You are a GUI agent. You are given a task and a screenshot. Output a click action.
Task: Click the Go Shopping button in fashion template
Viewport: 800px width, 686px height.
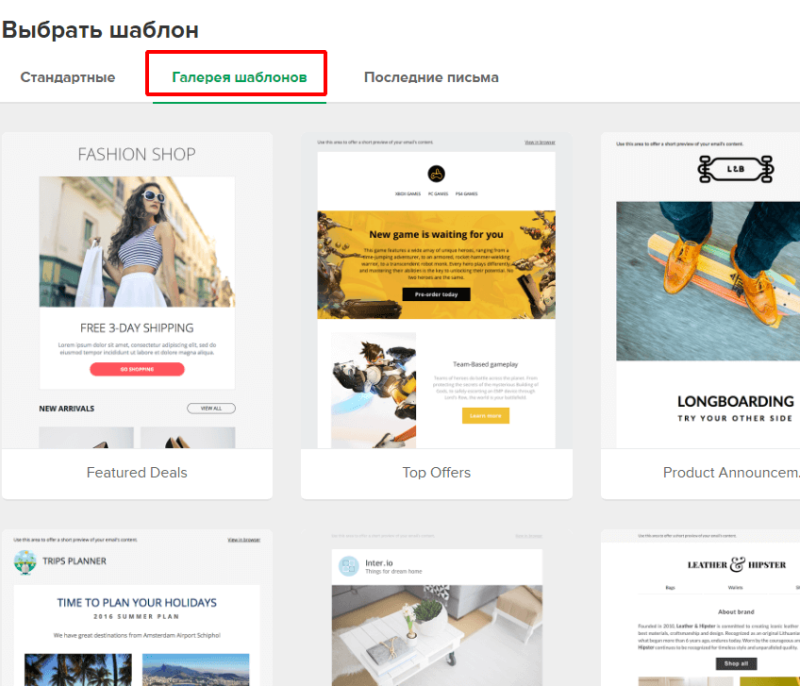(137, 369)
